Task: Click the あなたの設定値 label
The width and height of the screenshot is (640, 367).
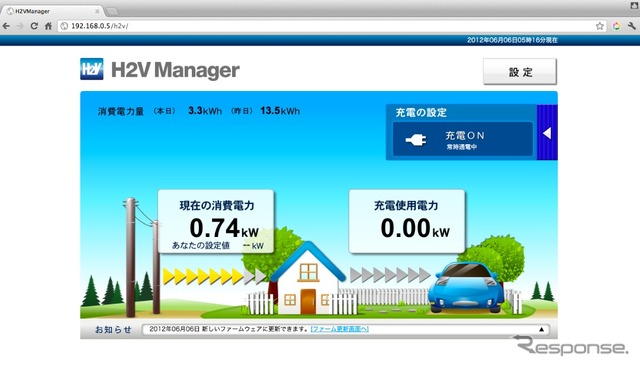Action: click(200, 245)
